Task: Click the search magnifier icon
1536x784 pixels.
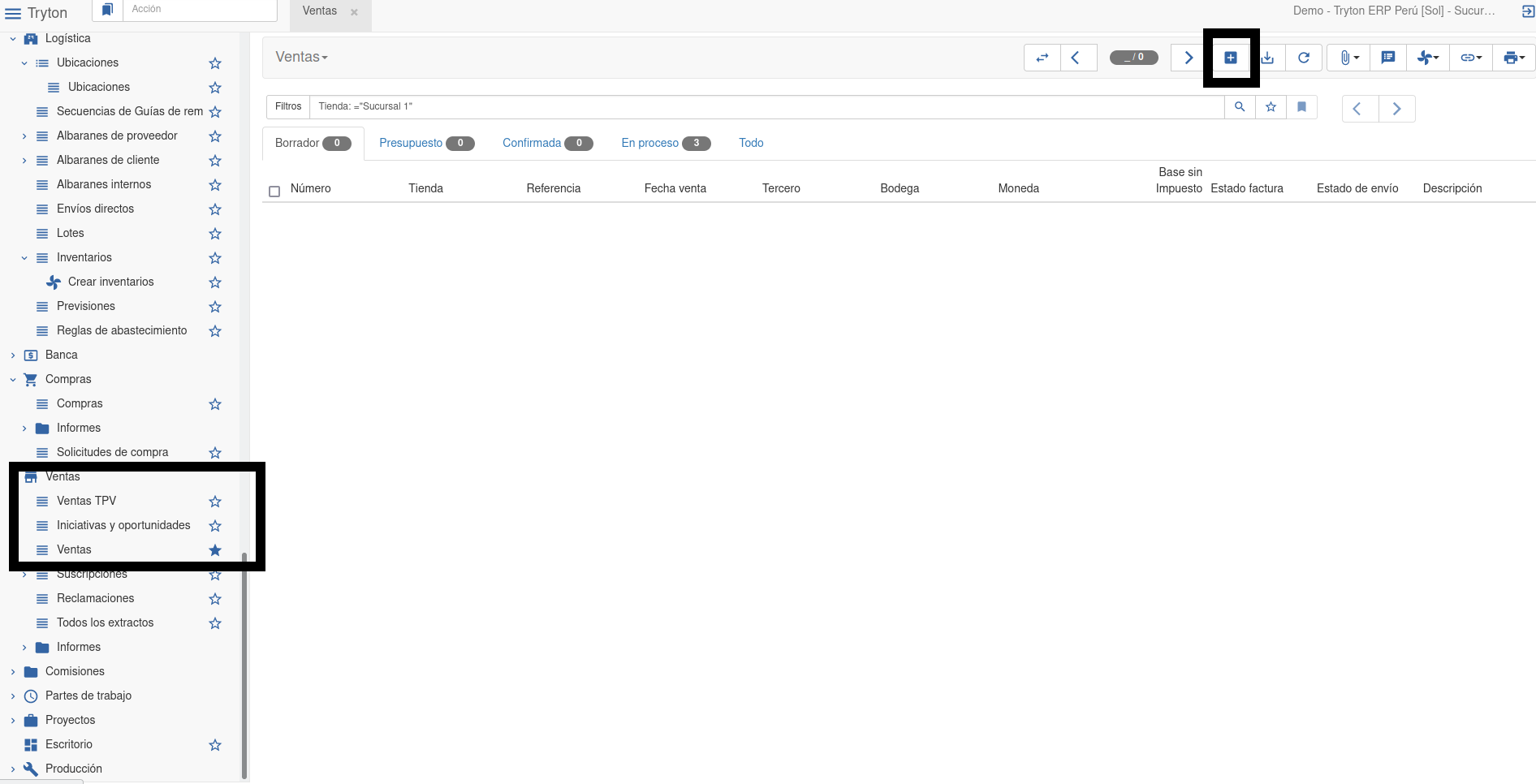Action: pyautogui.click(x=1240, y=107)
